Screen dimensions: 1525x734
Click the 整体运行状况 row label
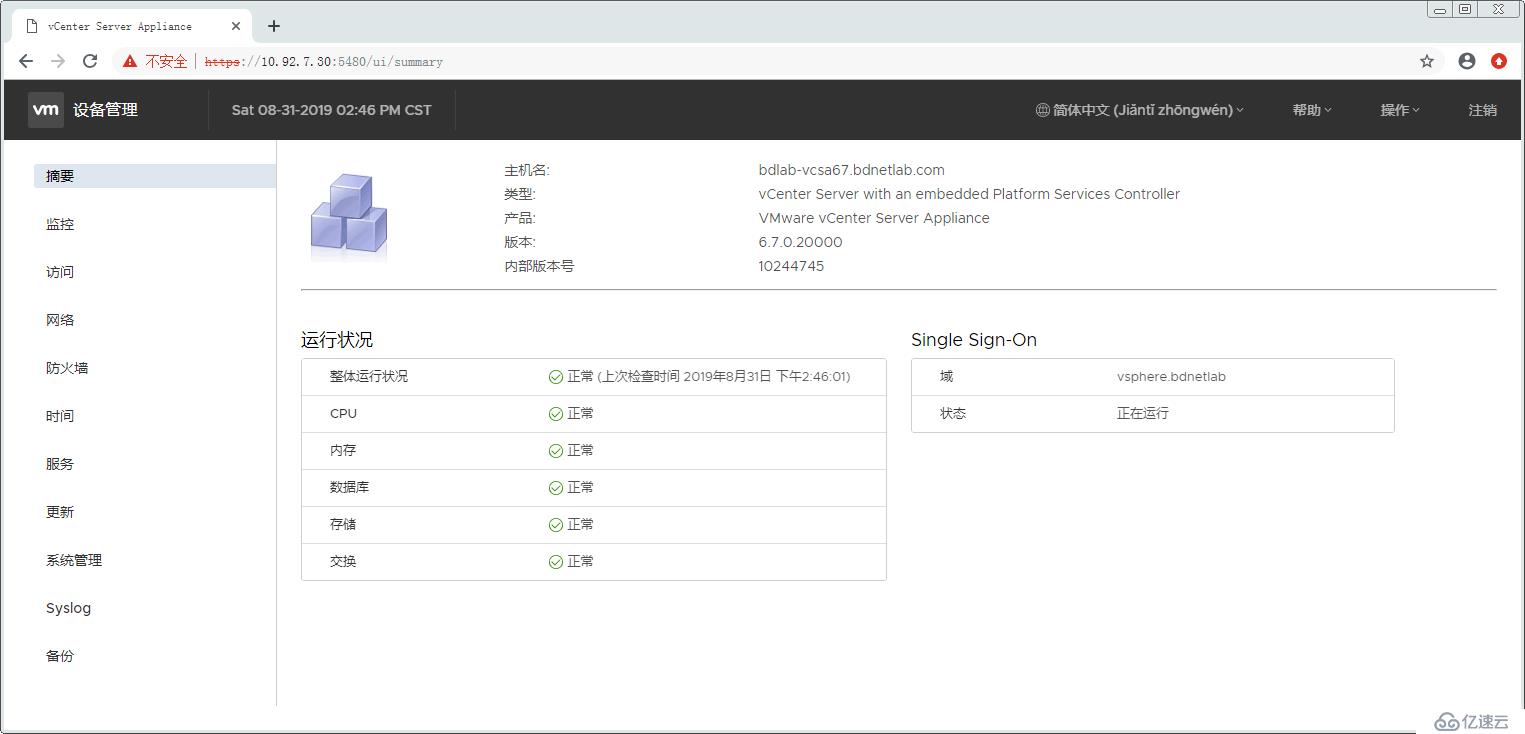(x=369, y=377)
